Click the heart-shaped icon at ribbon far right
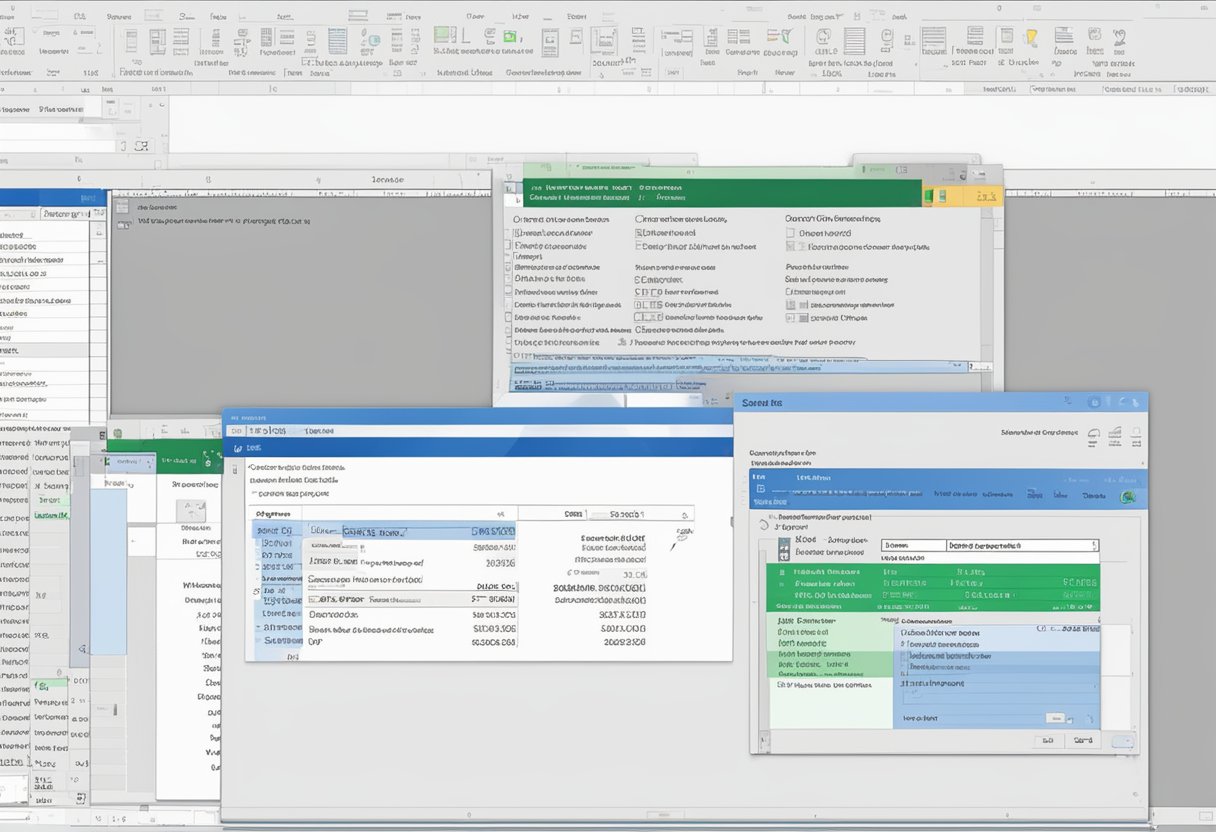Screen dimensions: 1216x832 point(1118,38)
